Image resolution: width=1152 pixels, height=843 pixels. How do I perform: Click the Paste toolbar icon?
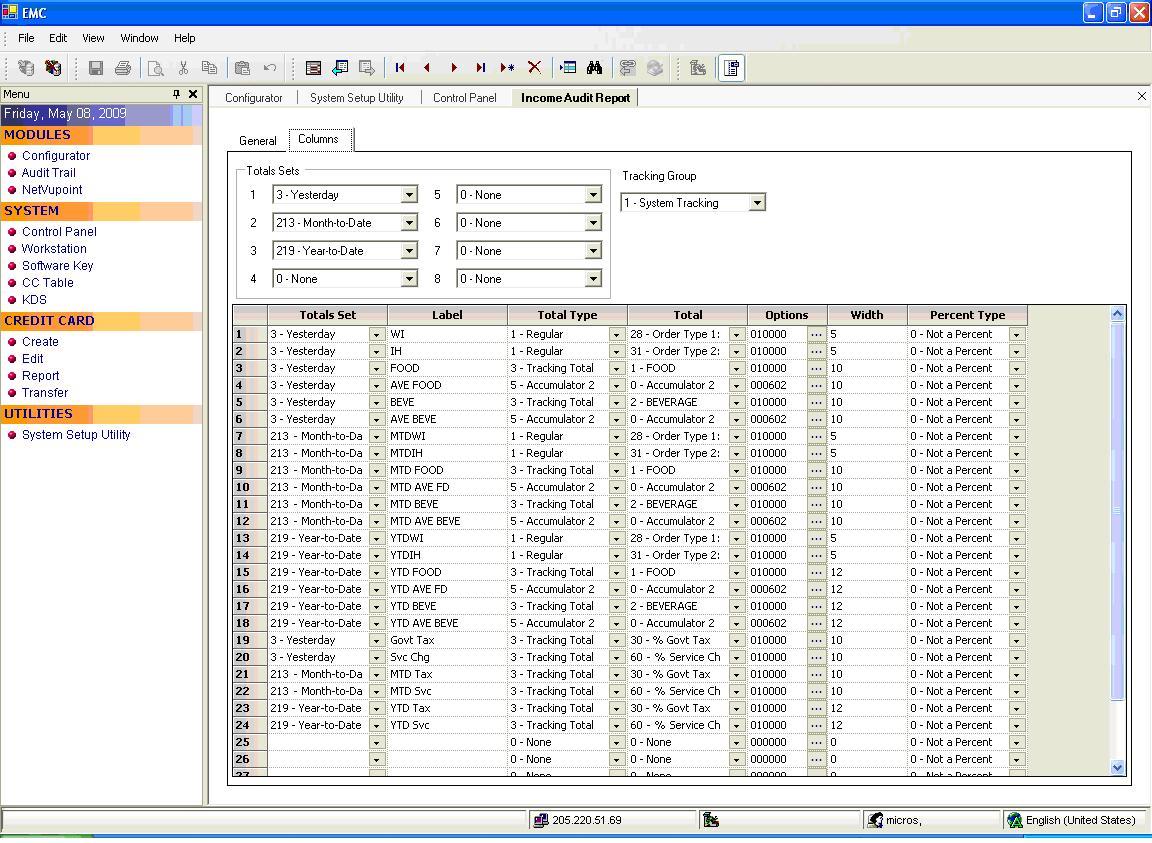[242, 67]
